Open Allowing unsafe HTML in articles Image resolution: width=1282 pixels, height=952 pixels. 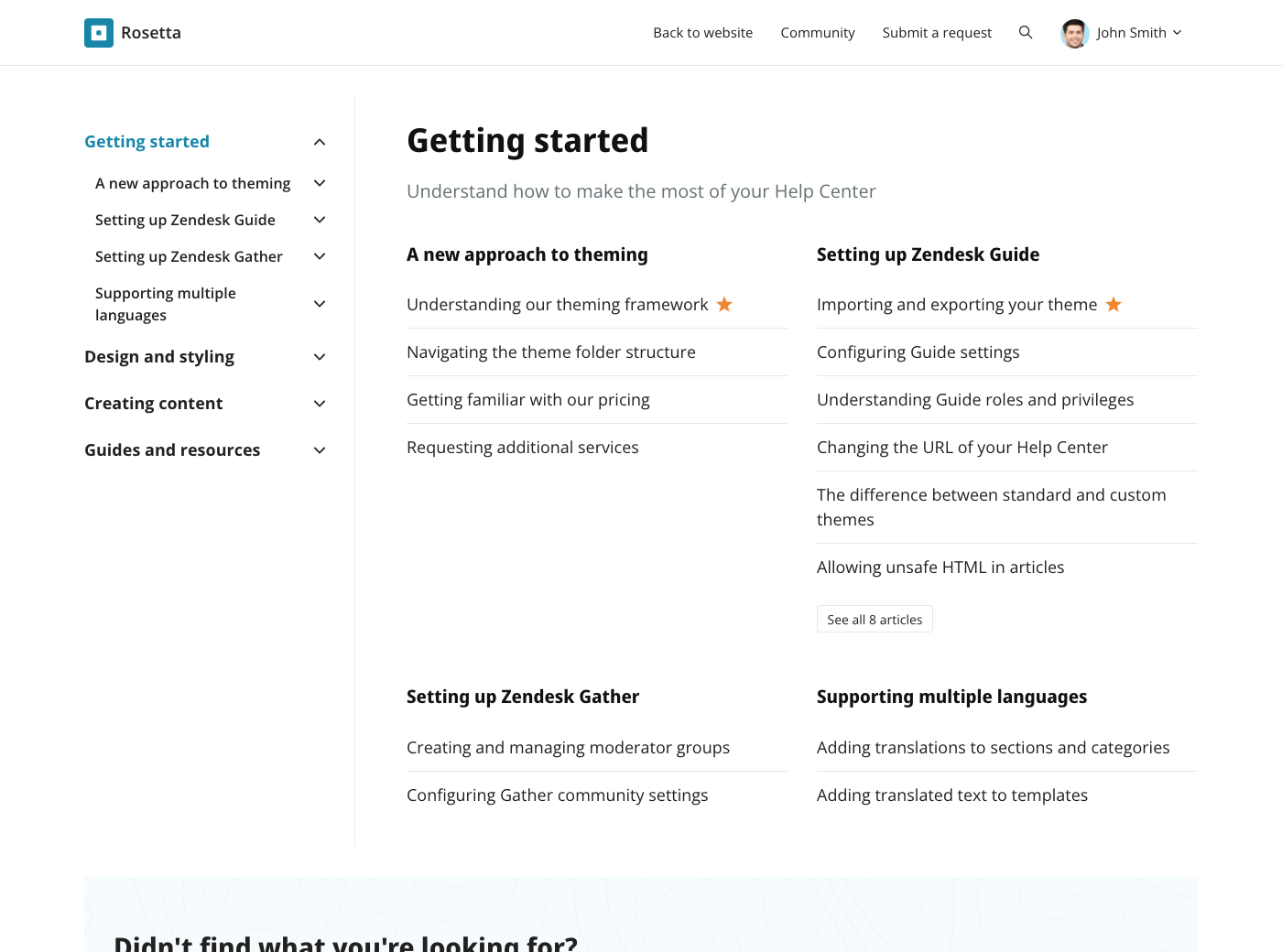(x=940, y=568)
